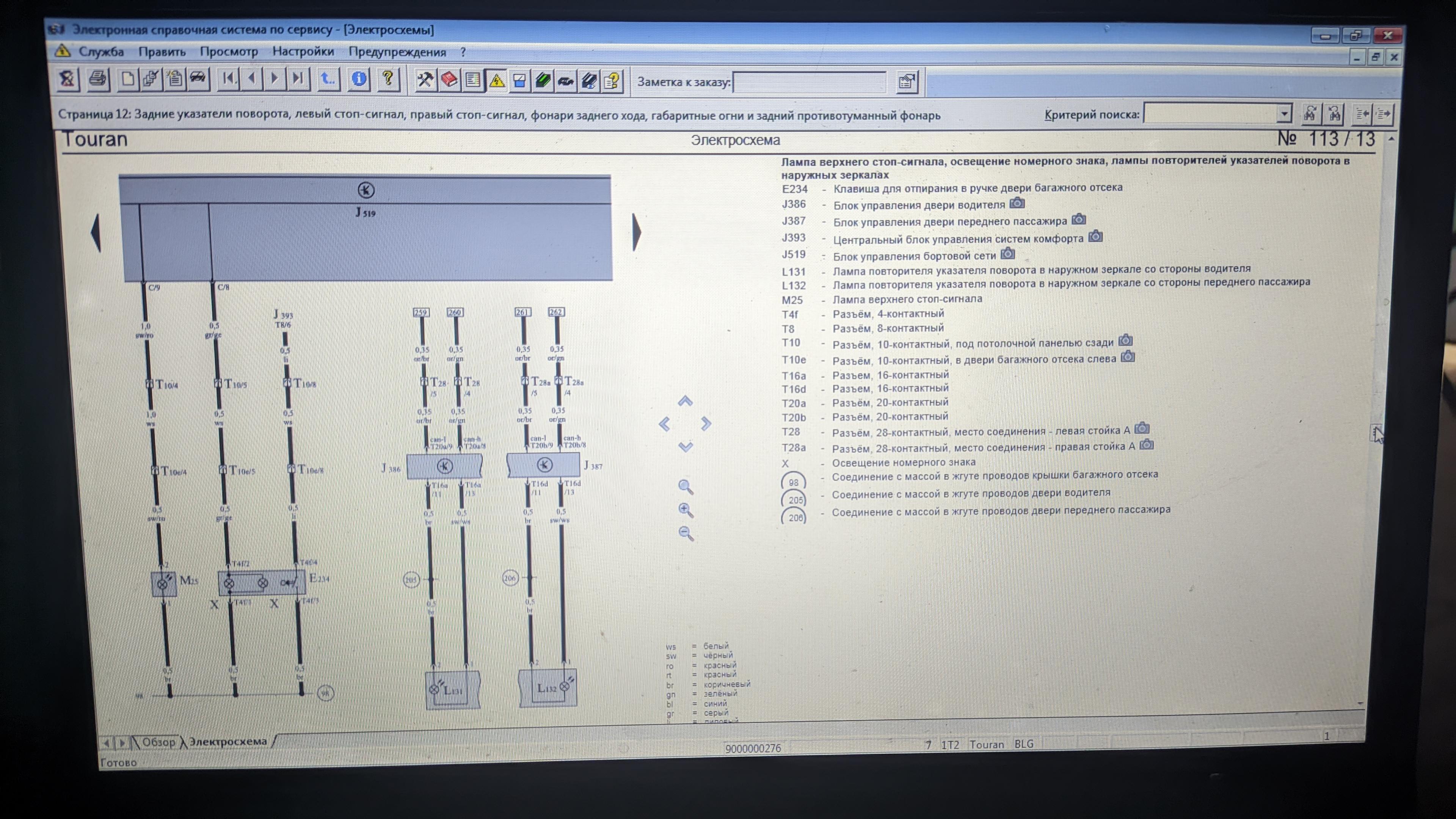Click the plain magnifier above zoom in

(x=686, y=486)
